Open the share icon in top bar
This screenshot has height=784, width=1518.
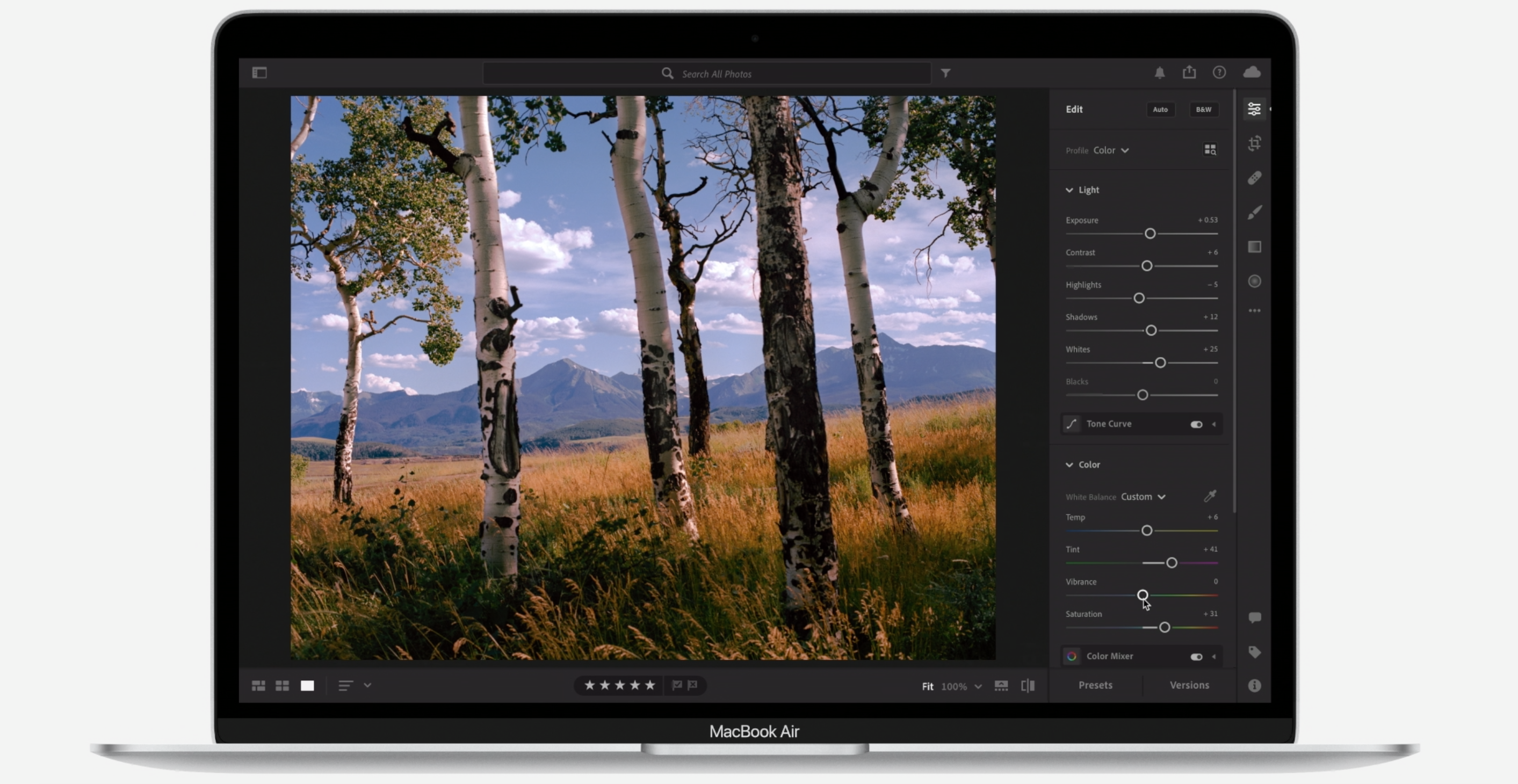coord(1189,72)
